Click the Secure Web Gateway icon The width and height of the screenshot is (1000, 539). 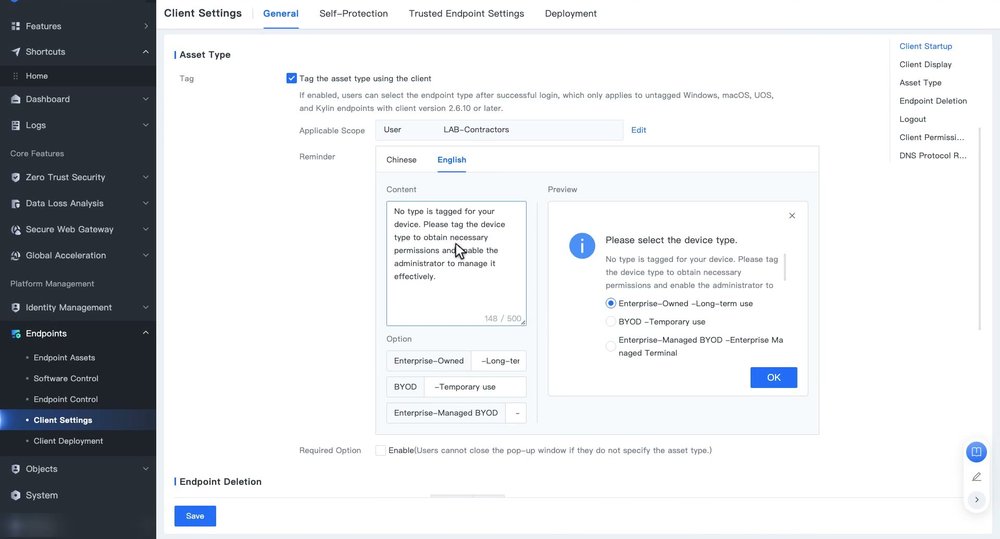[15, 230]
